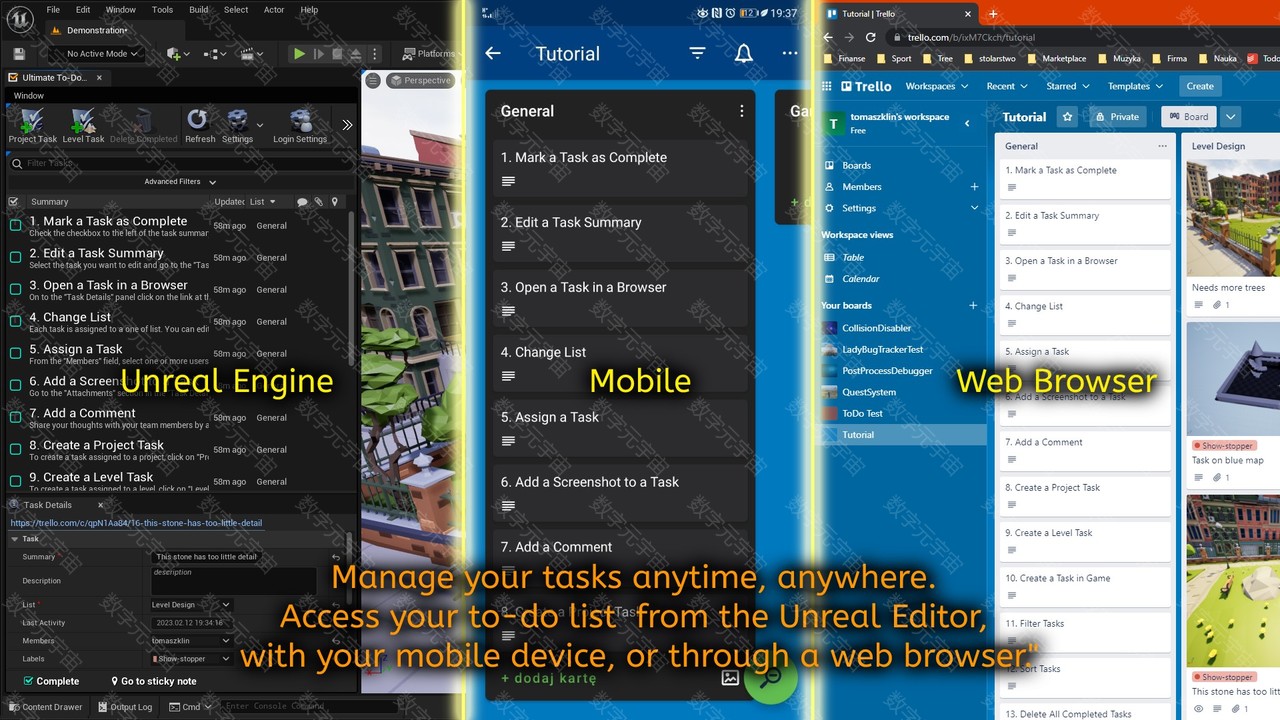This screenshot has width=1280, height=720.
Task: Open the Workspaces dropdown in the Trello header
Action: point(936,86)
